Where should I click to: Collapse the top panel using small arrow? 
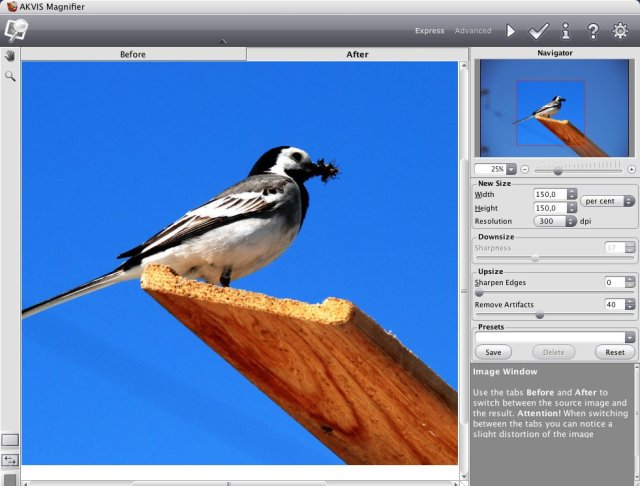[223, 41]
